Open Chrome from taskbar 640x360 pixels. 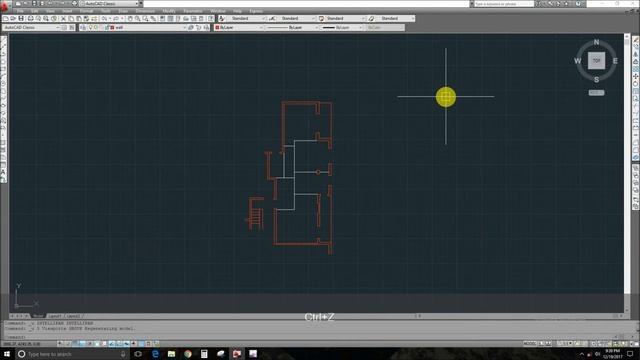pyautogui.click(x=188, y=353)
